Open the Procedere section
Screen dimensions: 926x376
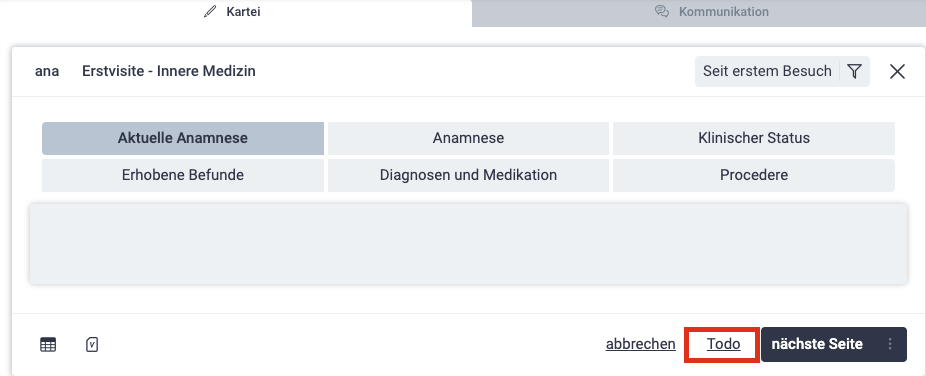754,175
